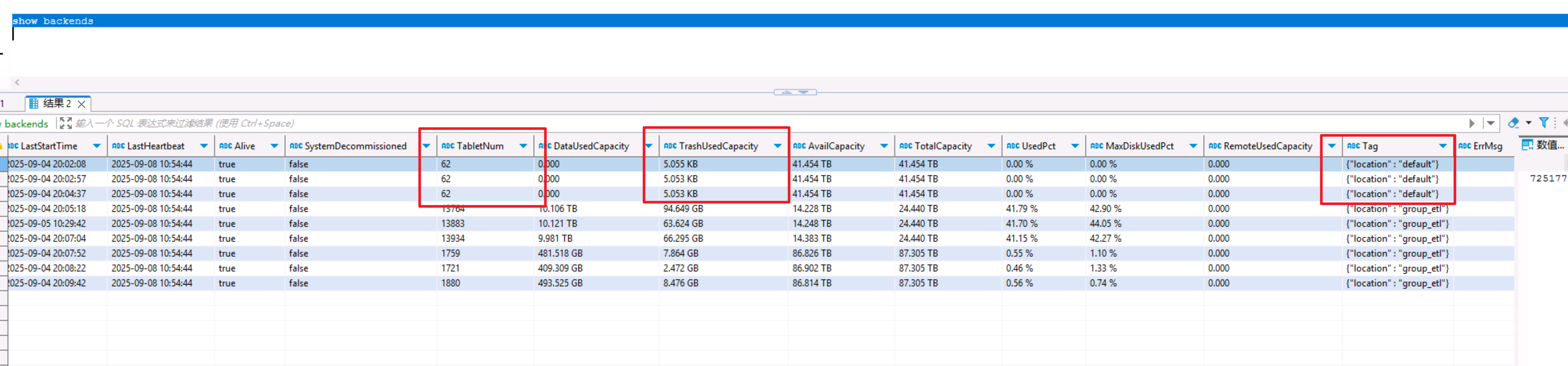Select the LastHeartbeat column header label
1568x366 pixels.
(x=156, y=146)
